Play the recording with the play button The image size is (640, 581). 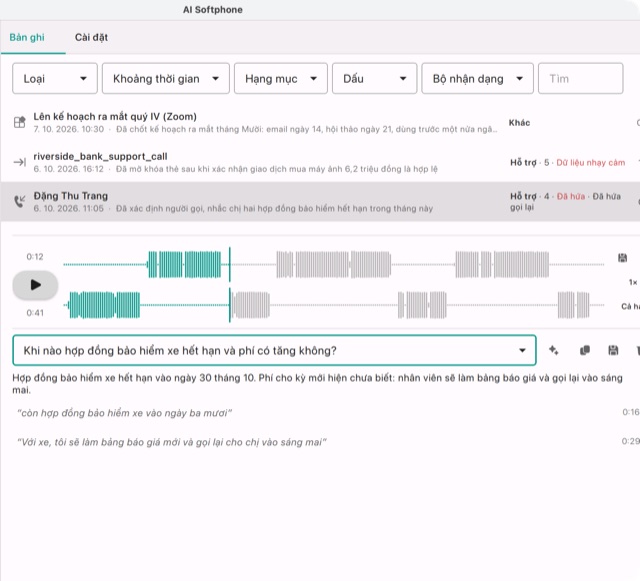click(35, 285)
